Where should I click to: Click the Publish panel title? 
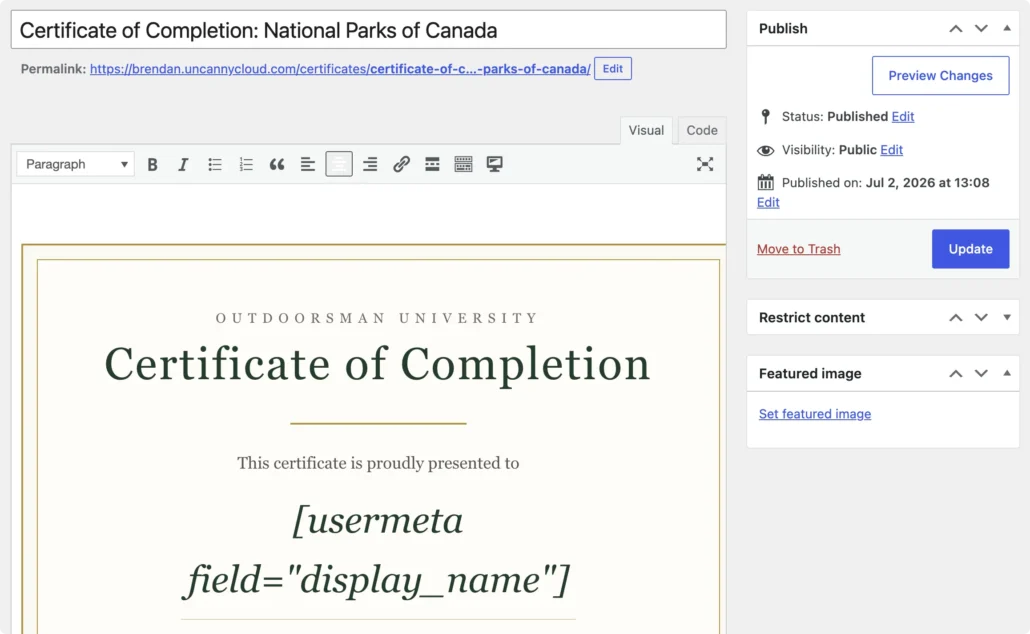coord(783,28)
